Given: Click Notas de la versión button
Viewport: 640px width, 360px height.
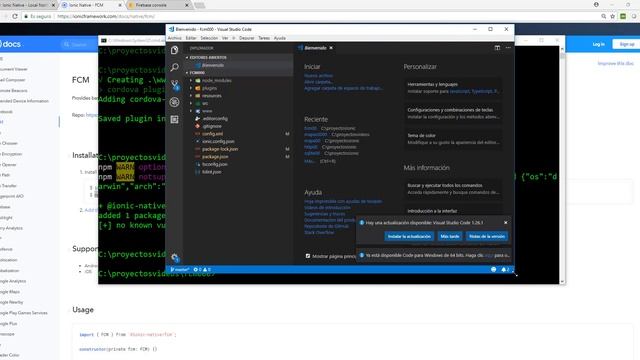Looking at the screenshot, I should [x=487, y=236].
